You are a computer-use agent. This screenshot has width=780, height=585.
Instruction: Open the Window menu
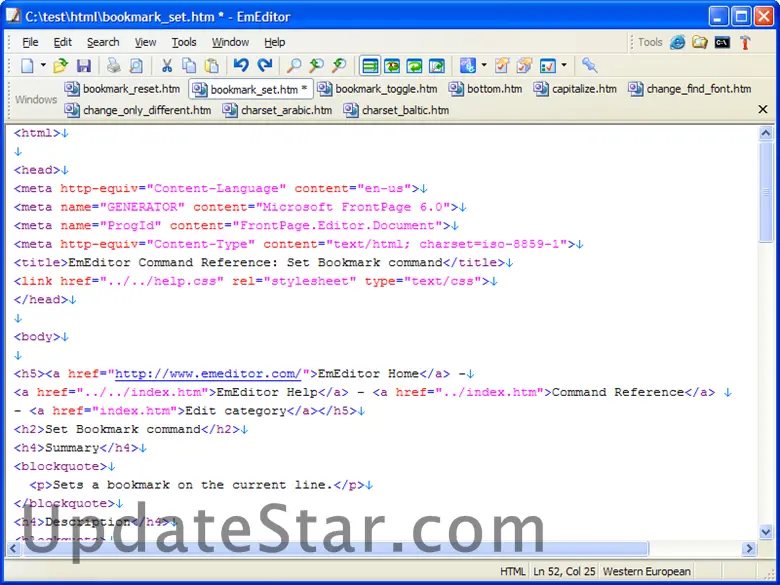230,42
